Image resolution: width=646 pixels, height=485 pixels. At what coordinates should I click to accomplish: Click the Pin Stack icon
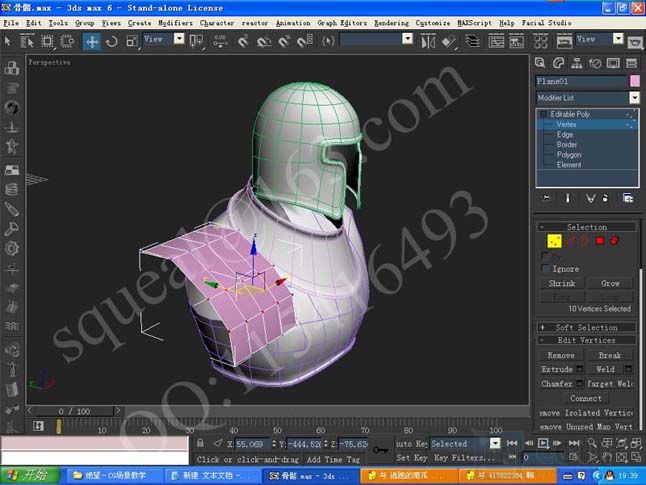pos(546,198)
